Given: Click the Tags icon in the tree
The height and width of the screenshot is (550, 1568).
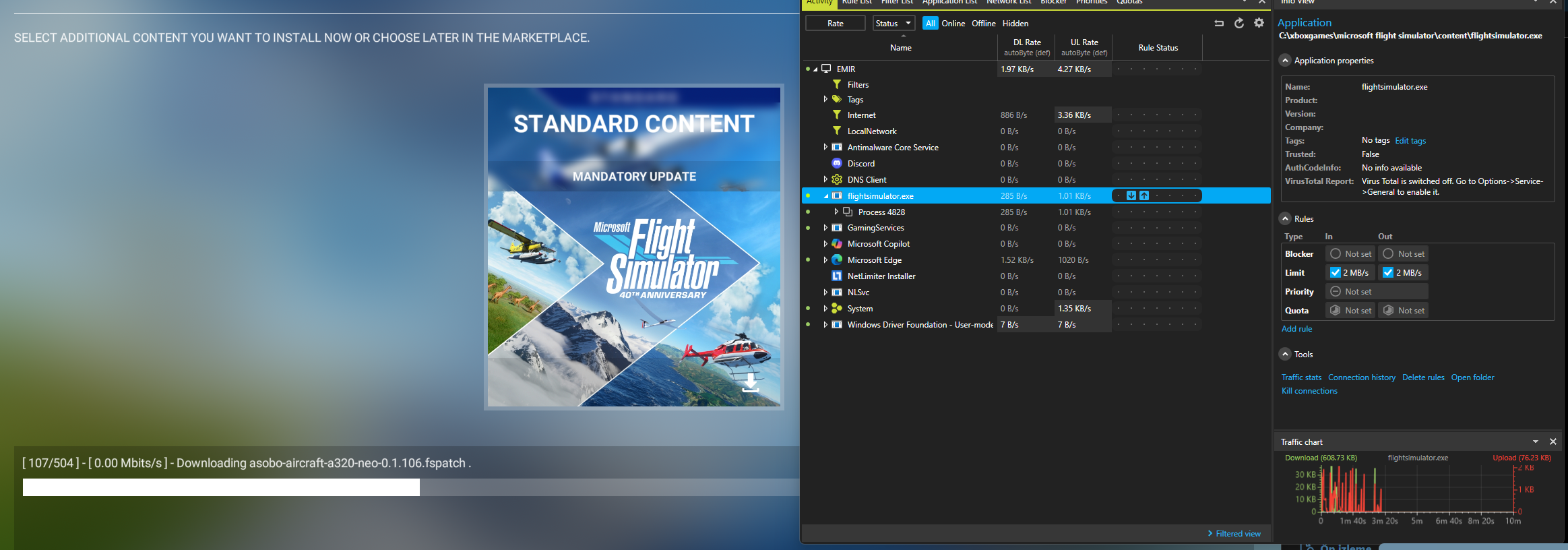Looking at the screenshot, I should tap(837, 100).
